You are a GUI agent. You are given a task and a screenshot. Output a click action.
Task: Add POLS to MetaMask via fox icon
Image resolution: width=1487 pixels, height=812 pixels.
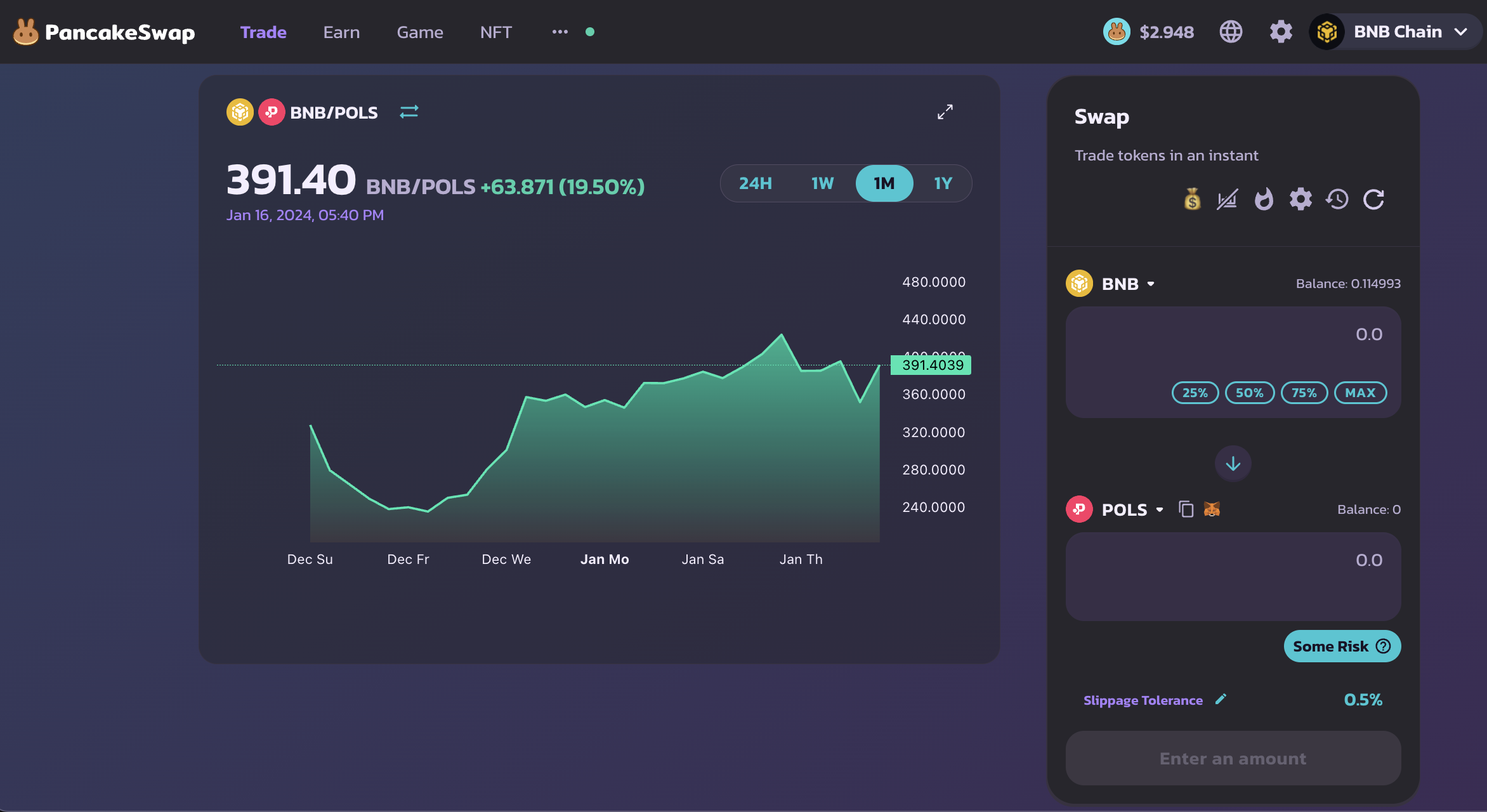(x=1212, y=509)
